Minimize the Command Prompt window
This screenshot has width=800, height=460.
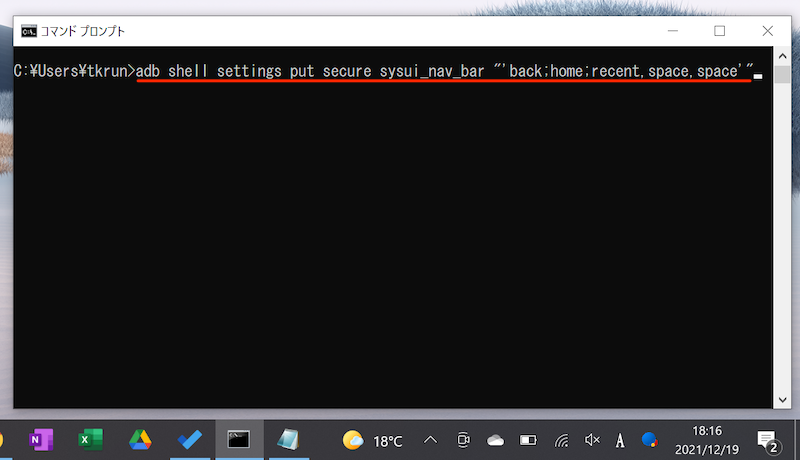[x=674, y=31]
